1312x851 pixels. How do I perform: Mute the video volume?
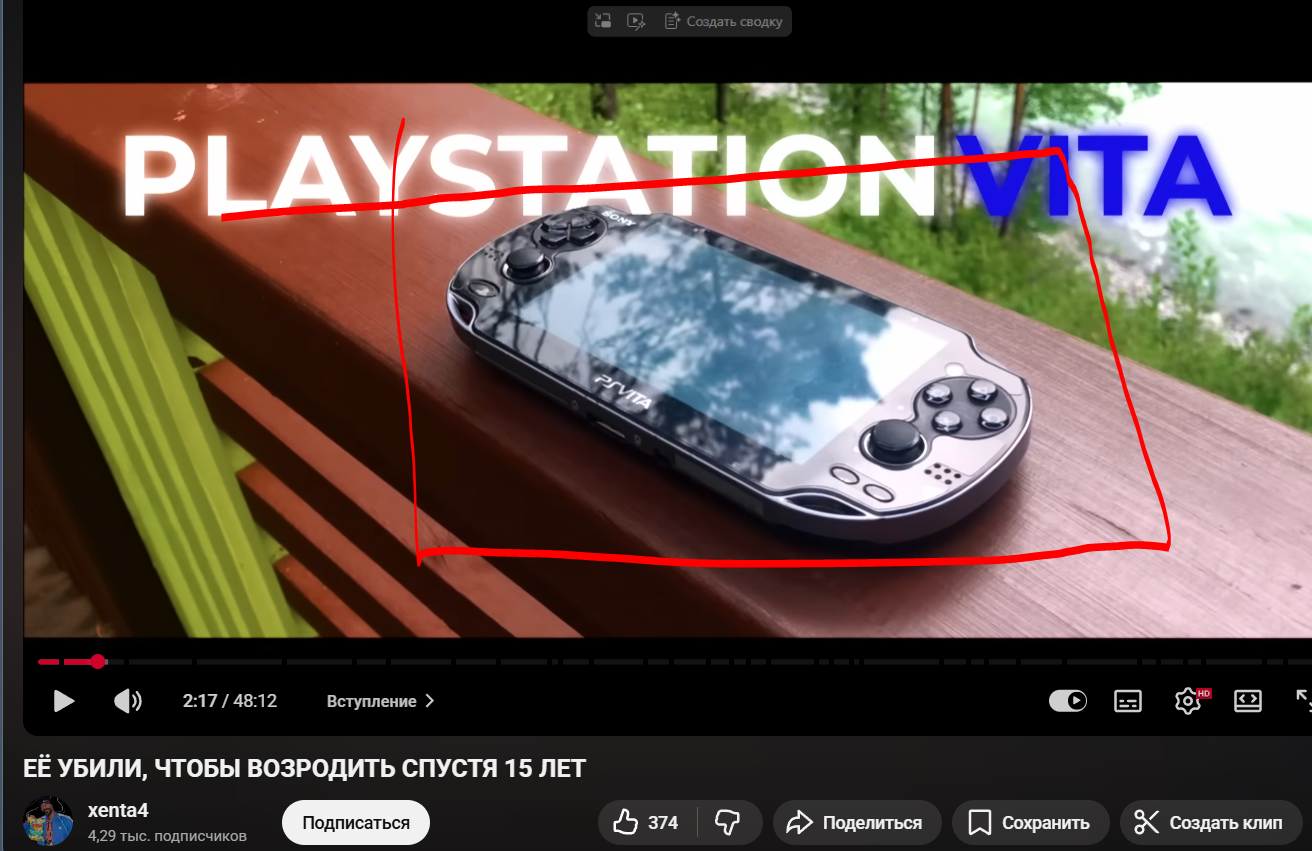127,701
